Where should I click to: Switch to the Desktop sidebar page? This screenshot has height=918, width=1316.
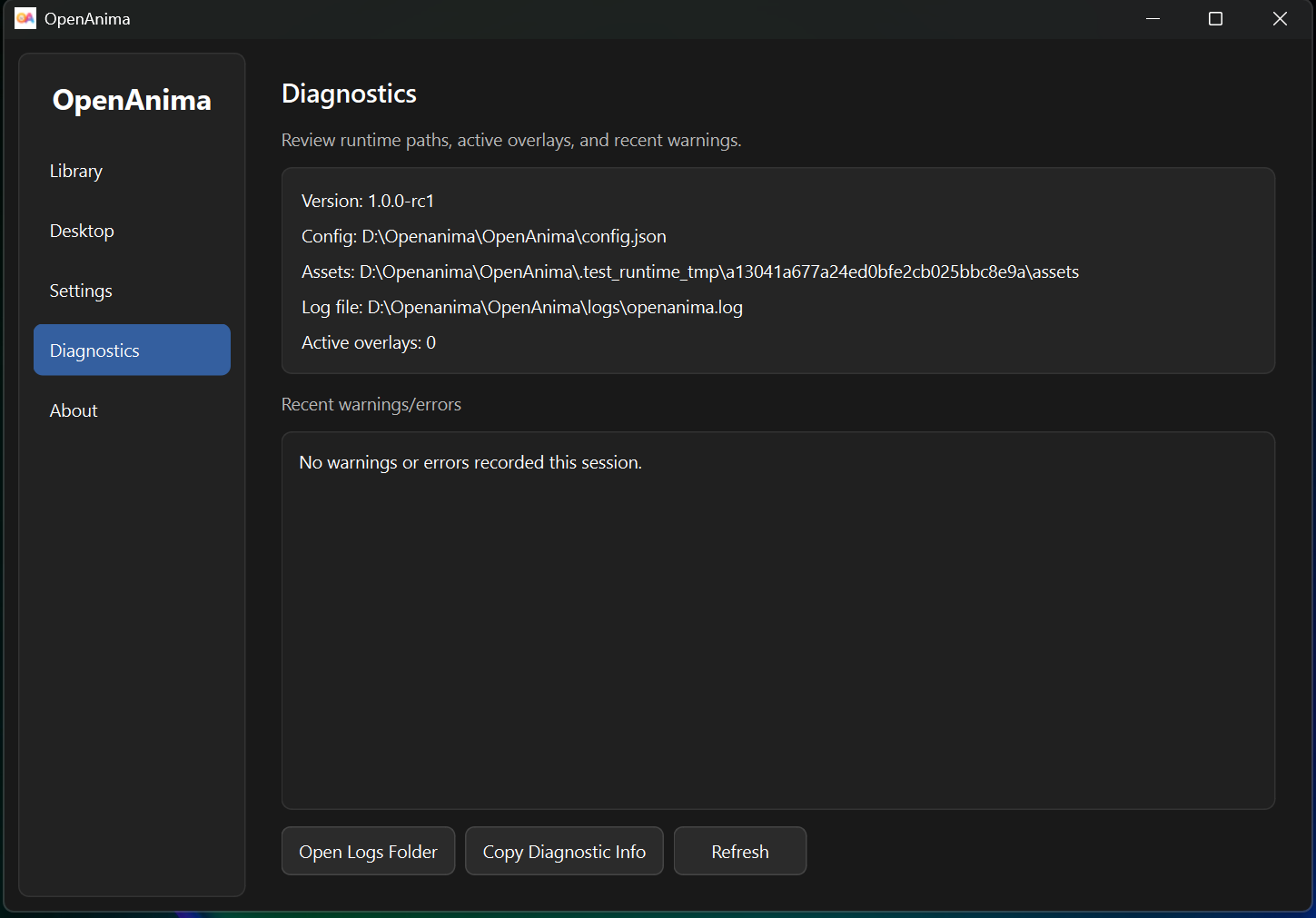click(132, 231)
